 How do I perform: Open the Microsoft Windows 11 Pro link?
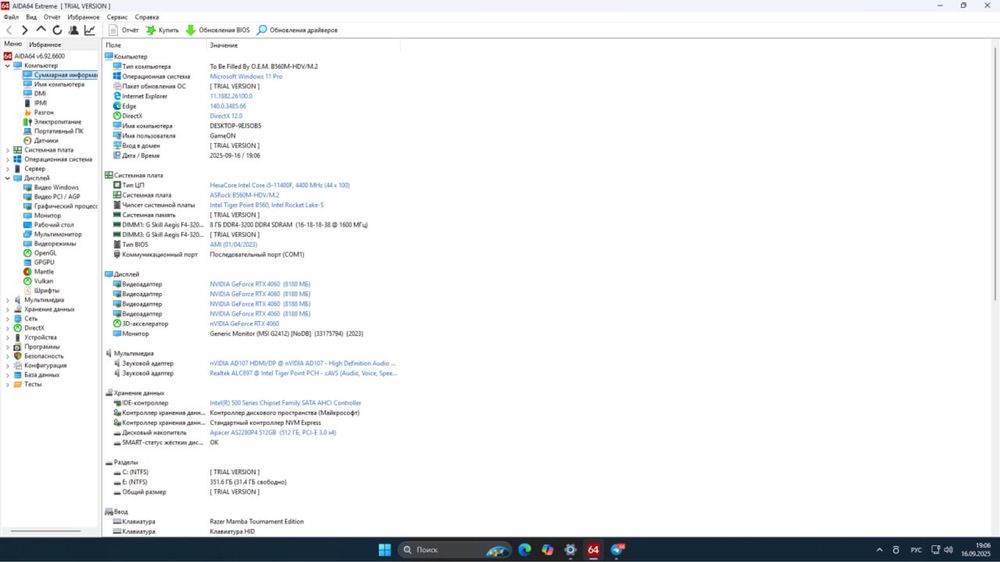pos(246,77)
